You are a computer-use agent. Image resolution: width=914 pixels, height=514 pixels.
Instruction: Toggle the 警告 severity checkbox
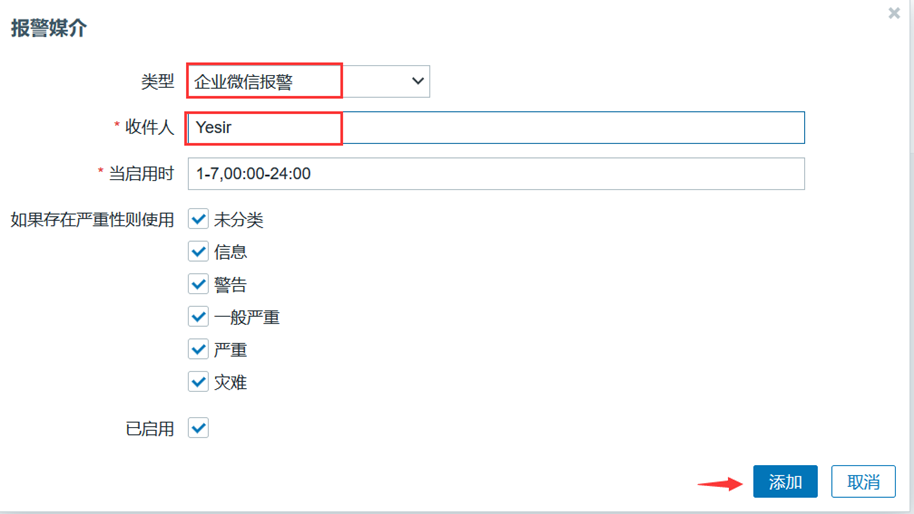(x=198, y=284)
